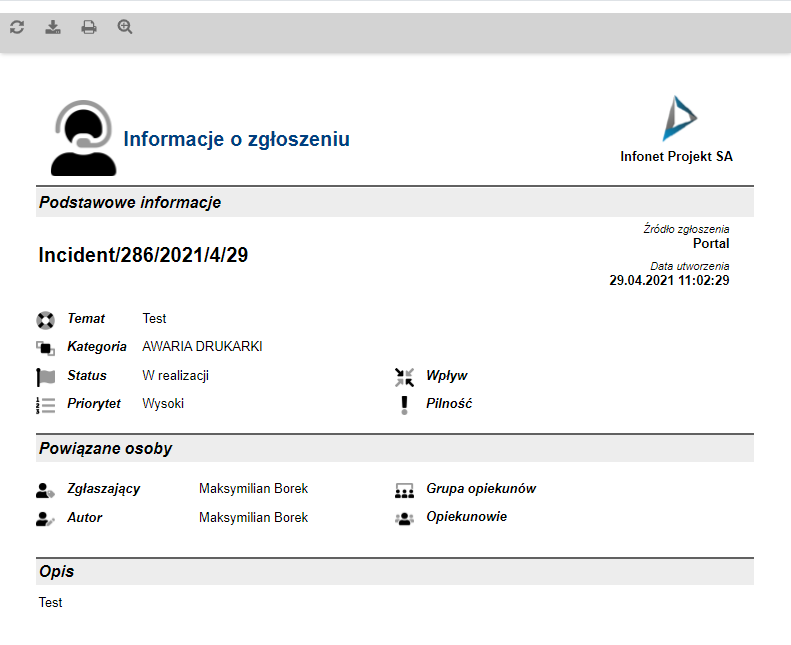Click the exclamation icon beside Pilność

click(x=404, y=405)
